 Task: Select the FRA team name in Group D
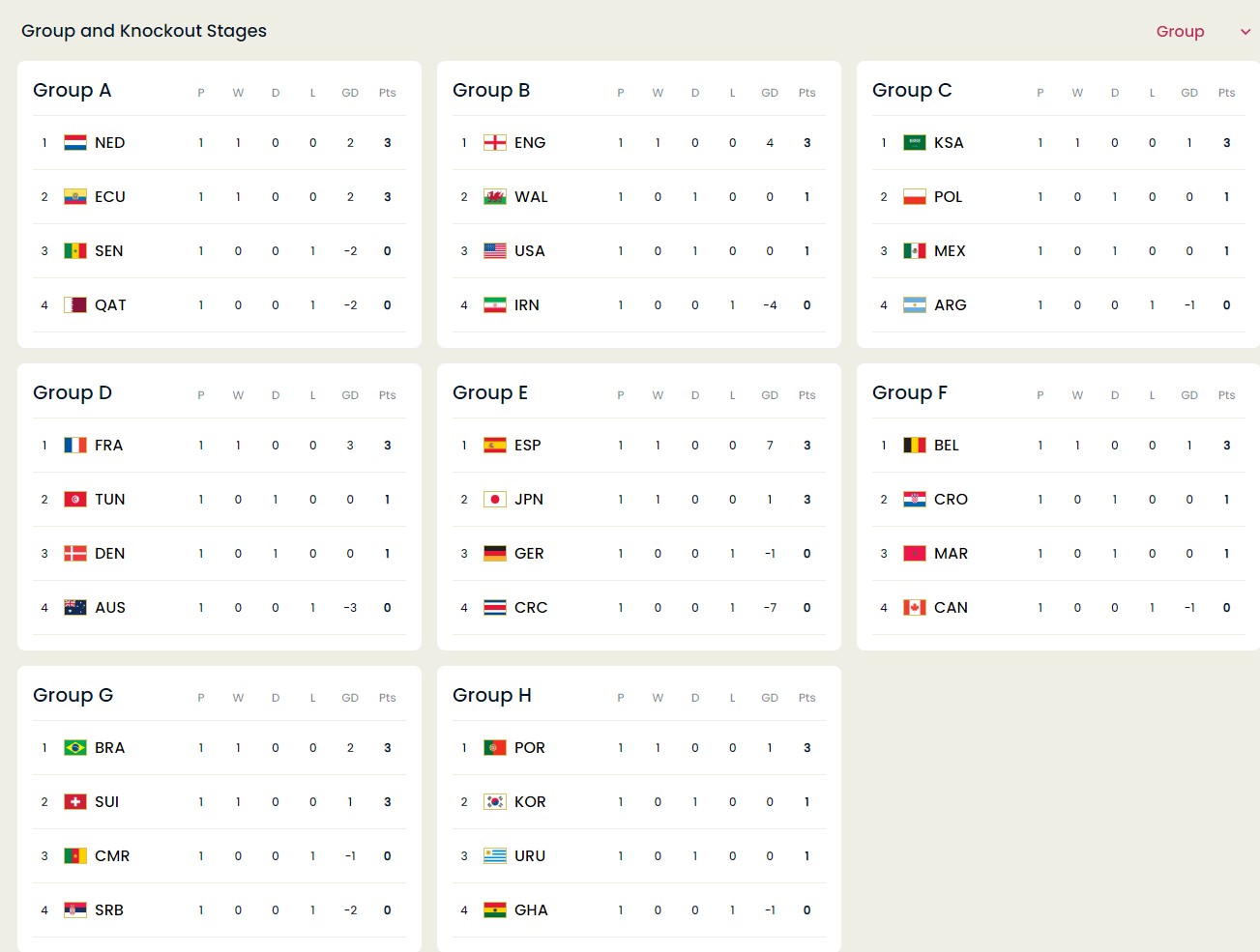(x=108, y=446)
